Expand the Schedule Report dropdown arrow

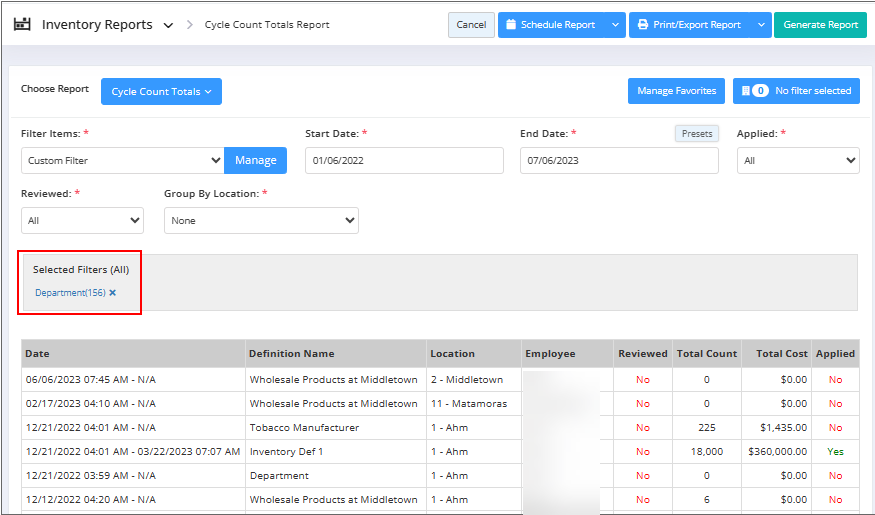pyautogui.click(x=615, y=25)
